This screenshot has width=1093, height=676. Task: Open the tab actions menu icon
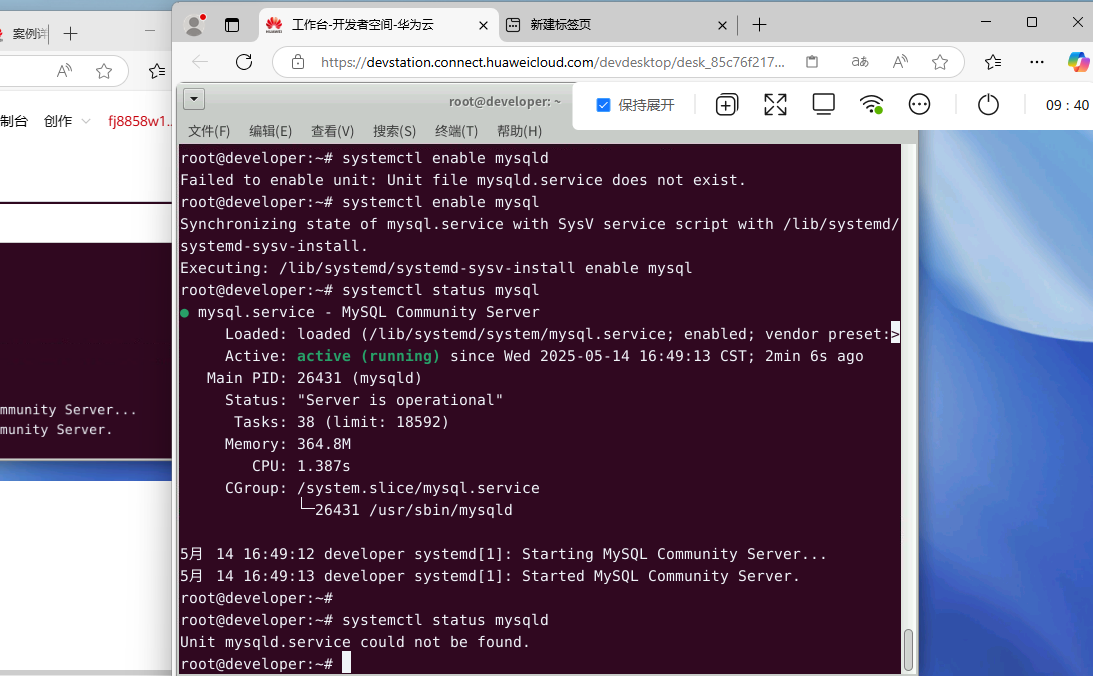pos(232,25)
